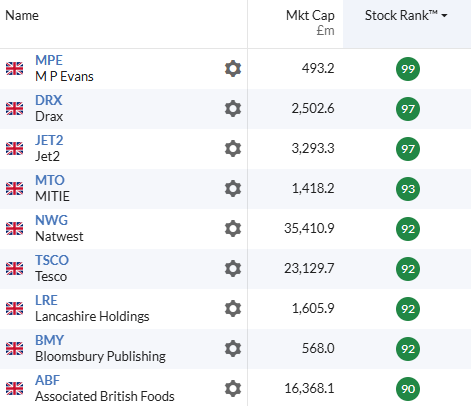This screenshot has width=471, height=406.
Task: Click market cap value 23,129.7
Action: click(x=309, y=268)
